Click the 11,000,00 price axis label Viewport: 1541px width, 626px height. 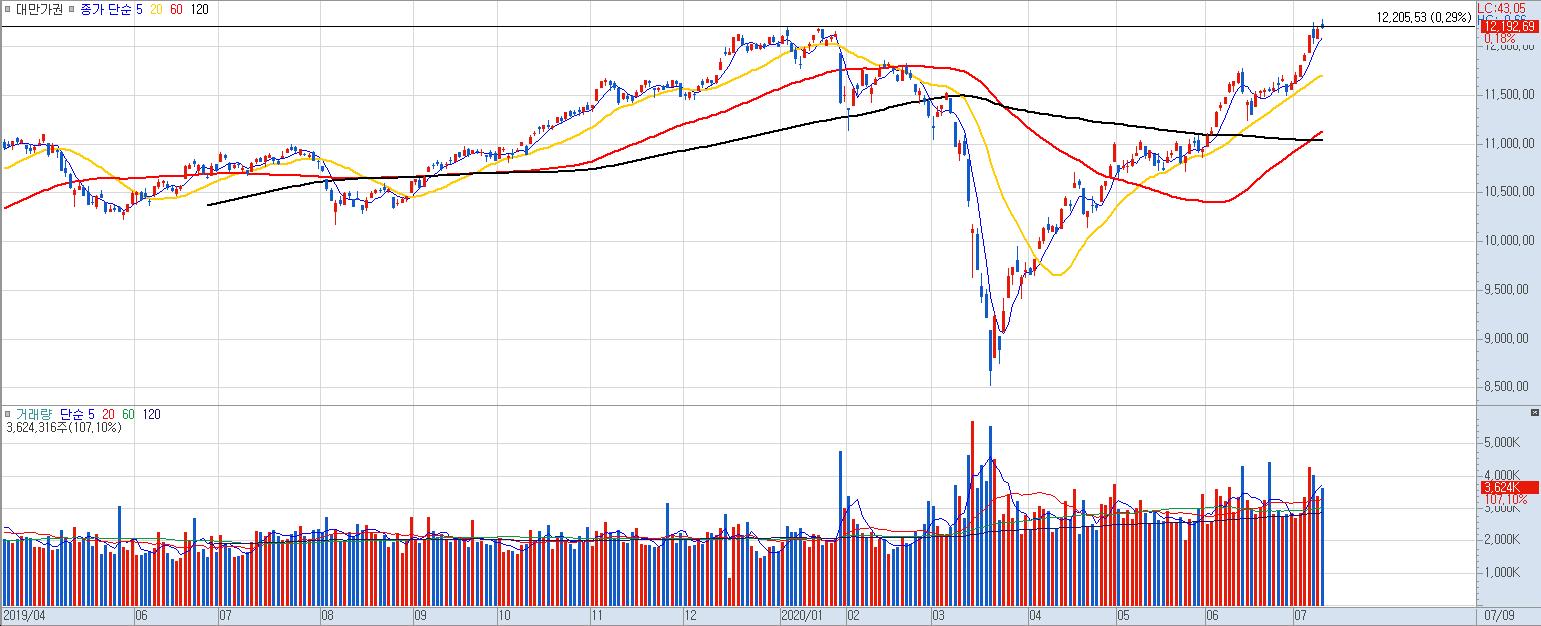coord(1509,144)
